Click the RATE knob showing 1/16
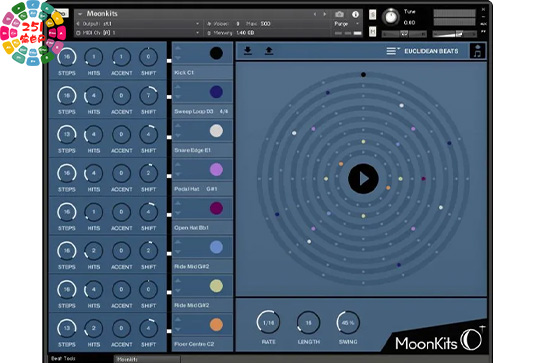Image resolution: width=535 pixels, height=363 pixels. [268, 322]
